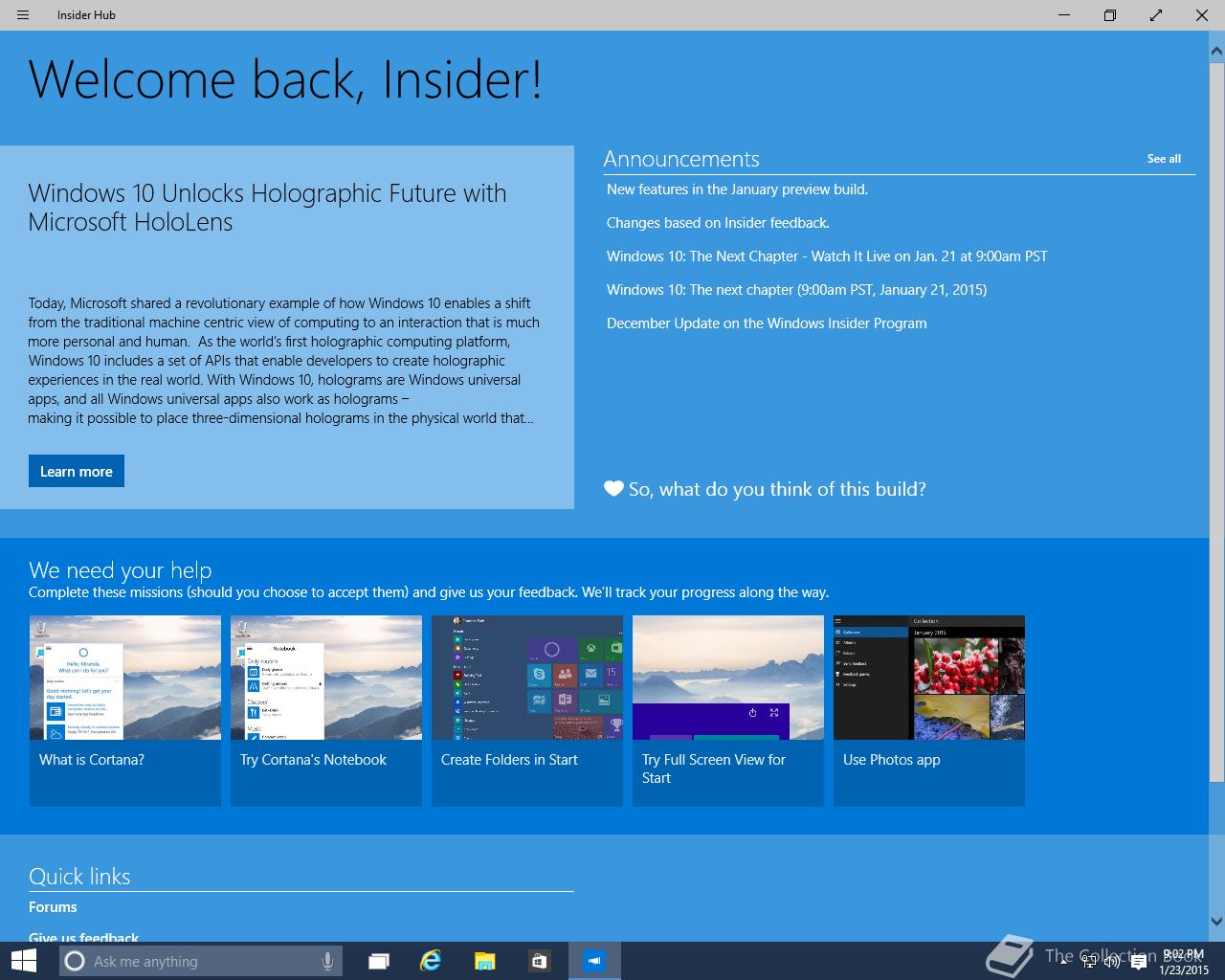This screenshot has width=1225, height=980.
Task: Open the 'Create Folders in Start' mission tile
Action: coord(527,710)
